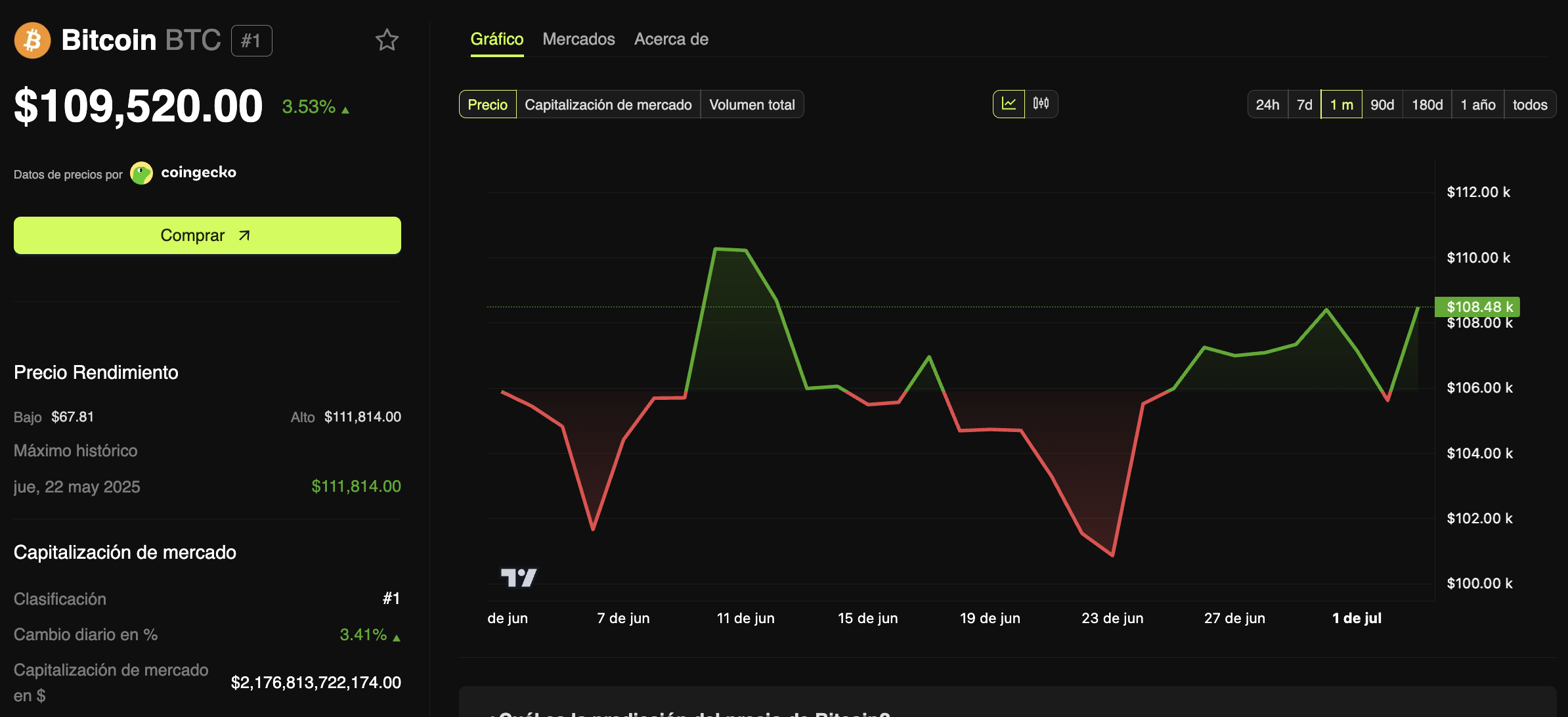Select the todos time range

(x=1530, y=105)
